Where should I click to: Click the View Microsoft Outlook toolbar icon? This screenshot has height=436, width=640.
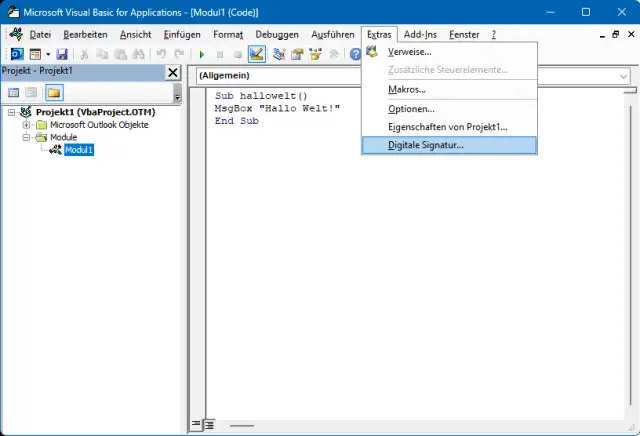(15, 53)
